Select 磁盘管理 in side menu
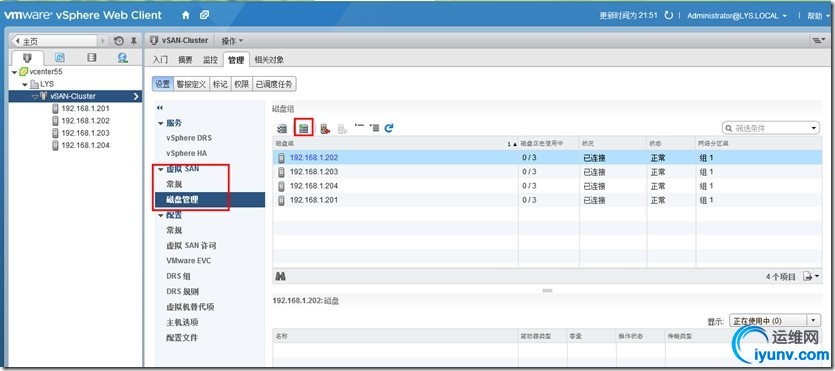The width and height of the screenshot is (835, 371). [x=210, y=200]
